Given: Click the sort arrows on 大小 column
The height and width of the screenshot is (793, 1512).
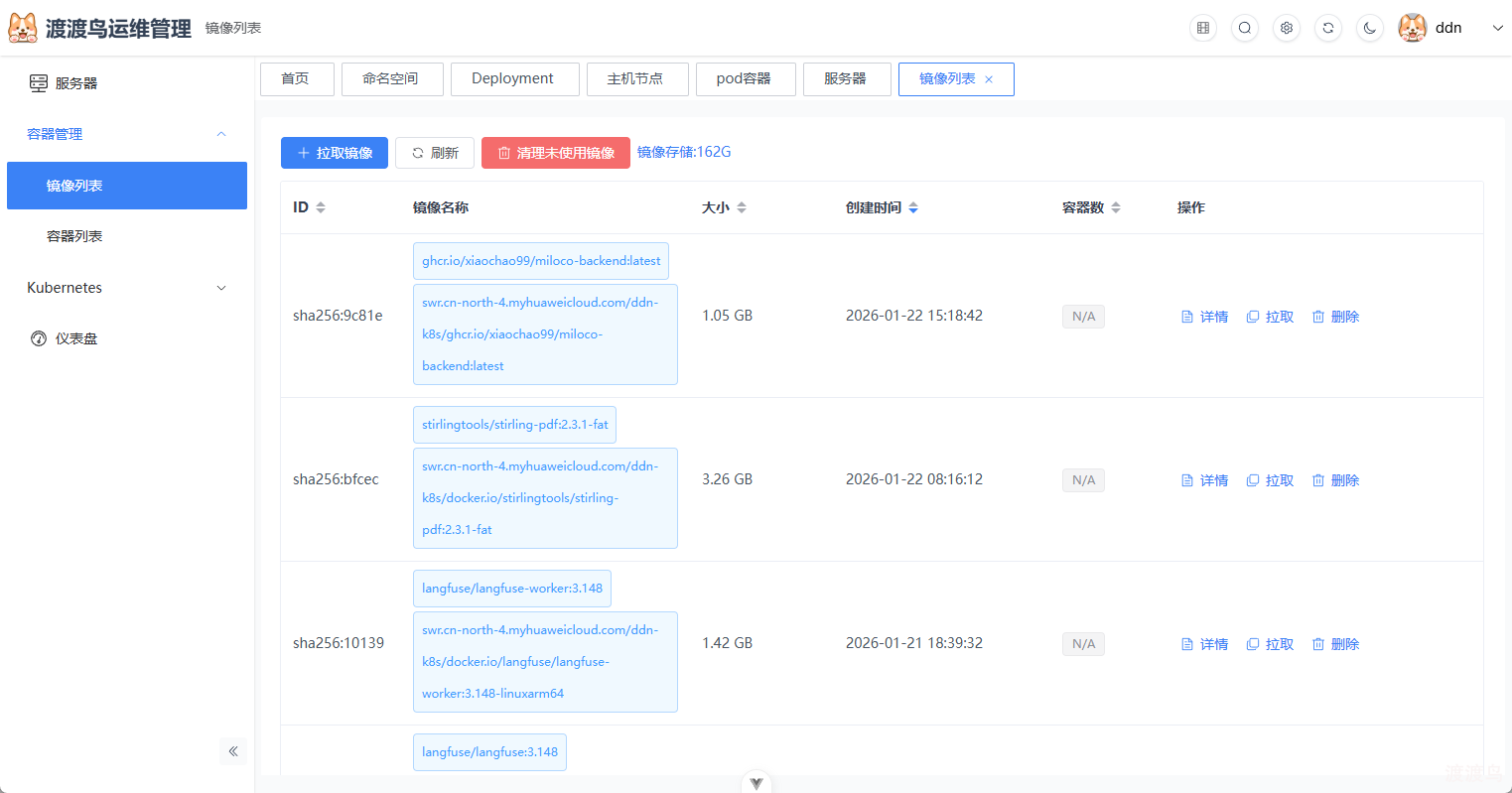Looking at the screenshot, I should 743,207.
